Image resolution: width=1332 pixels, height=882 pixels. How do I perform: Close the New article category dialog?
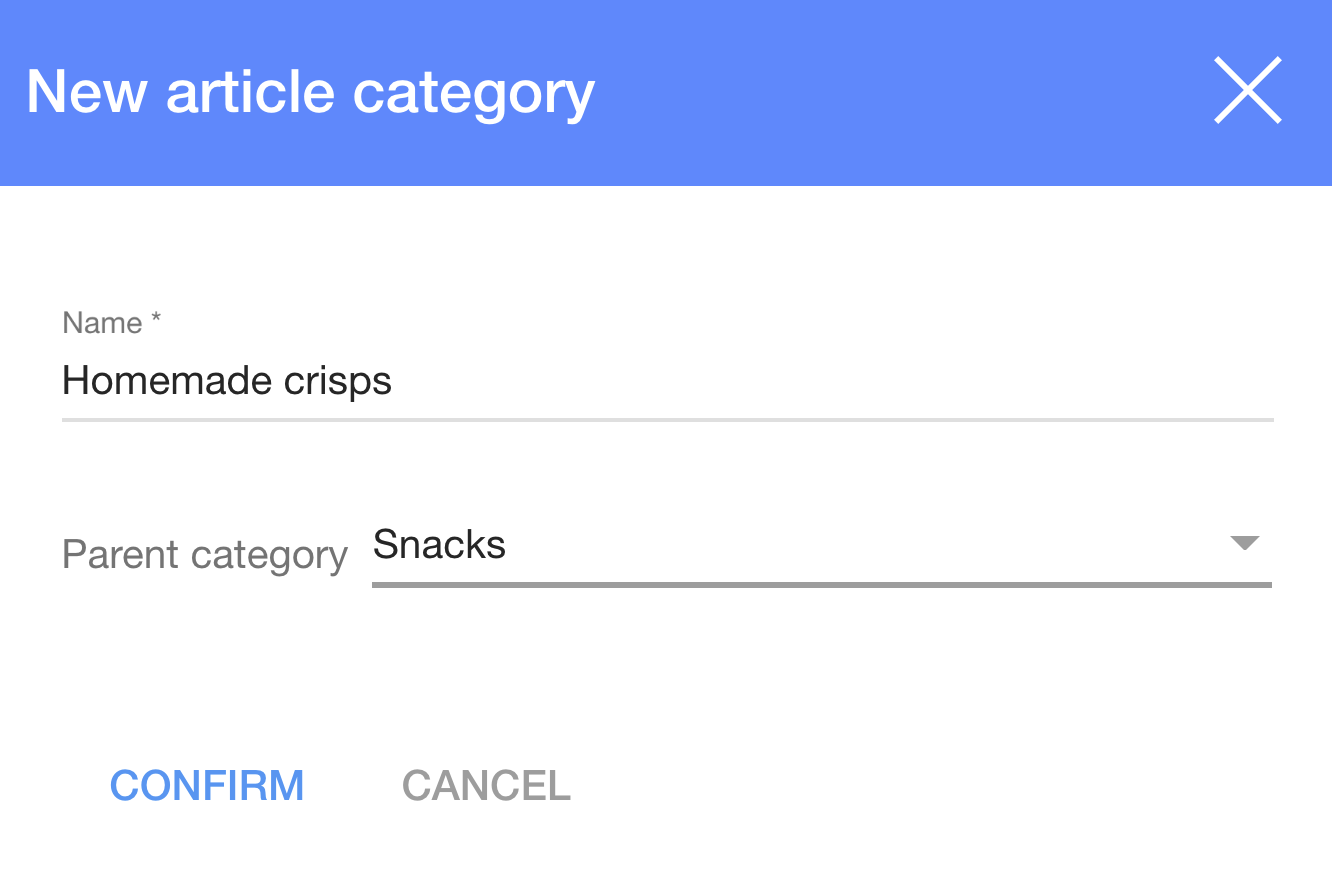[x=1247, y=91]
